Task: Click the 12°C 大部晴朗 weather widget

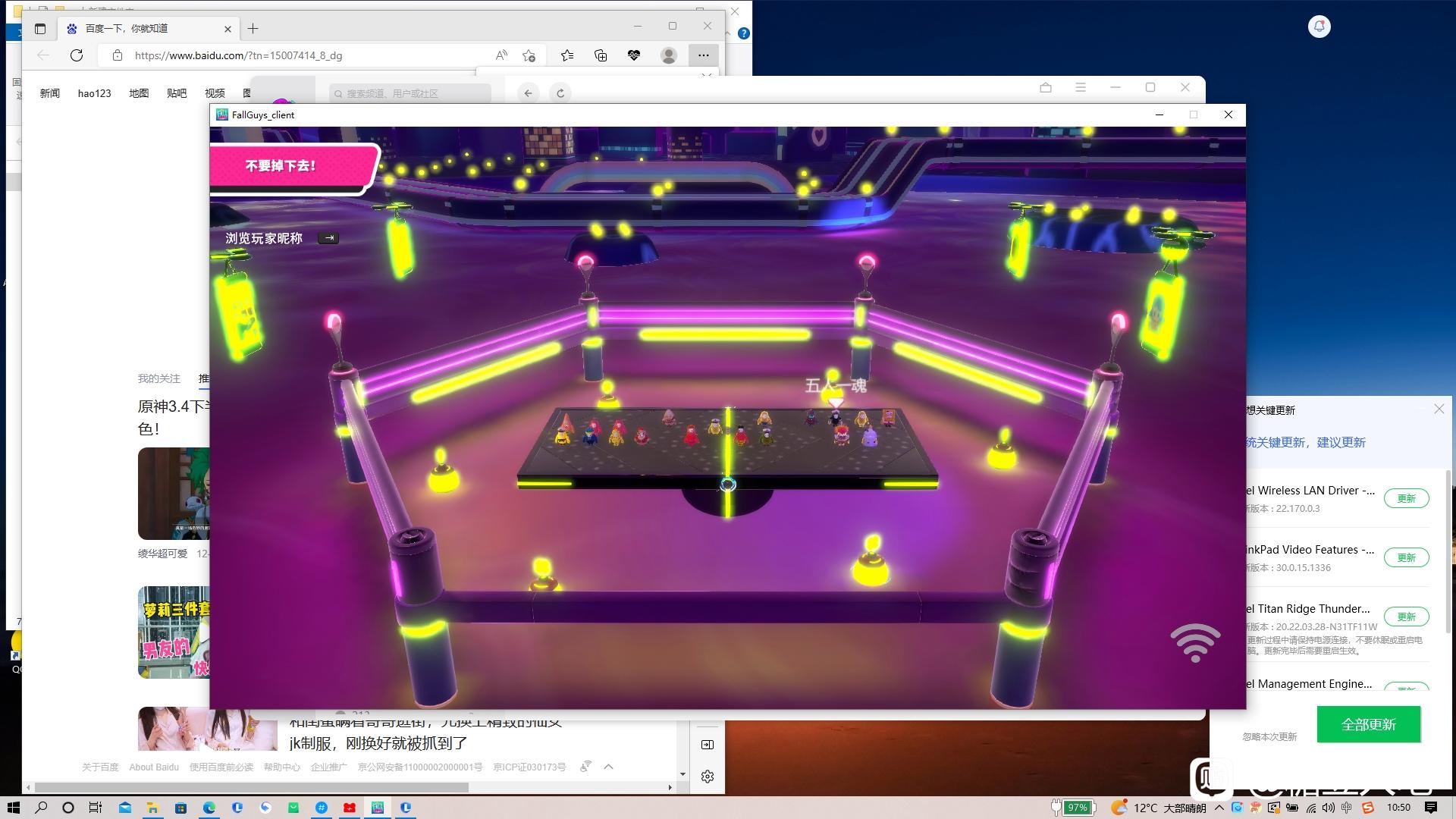Action: pos(1159,808)
